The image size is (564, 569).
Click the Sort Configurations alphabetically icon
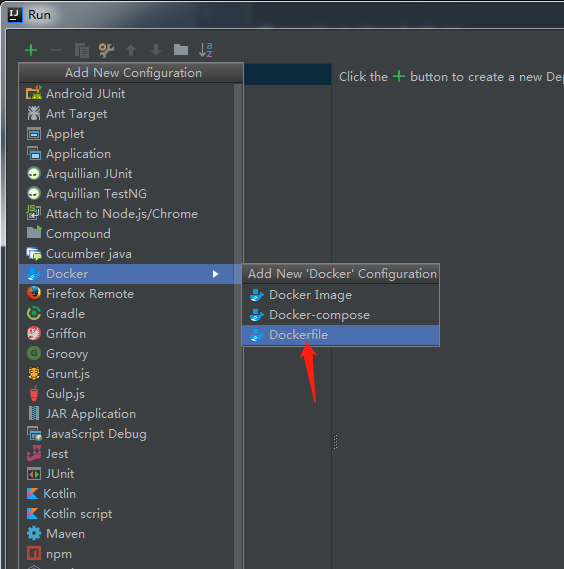(x=206, y=50)
